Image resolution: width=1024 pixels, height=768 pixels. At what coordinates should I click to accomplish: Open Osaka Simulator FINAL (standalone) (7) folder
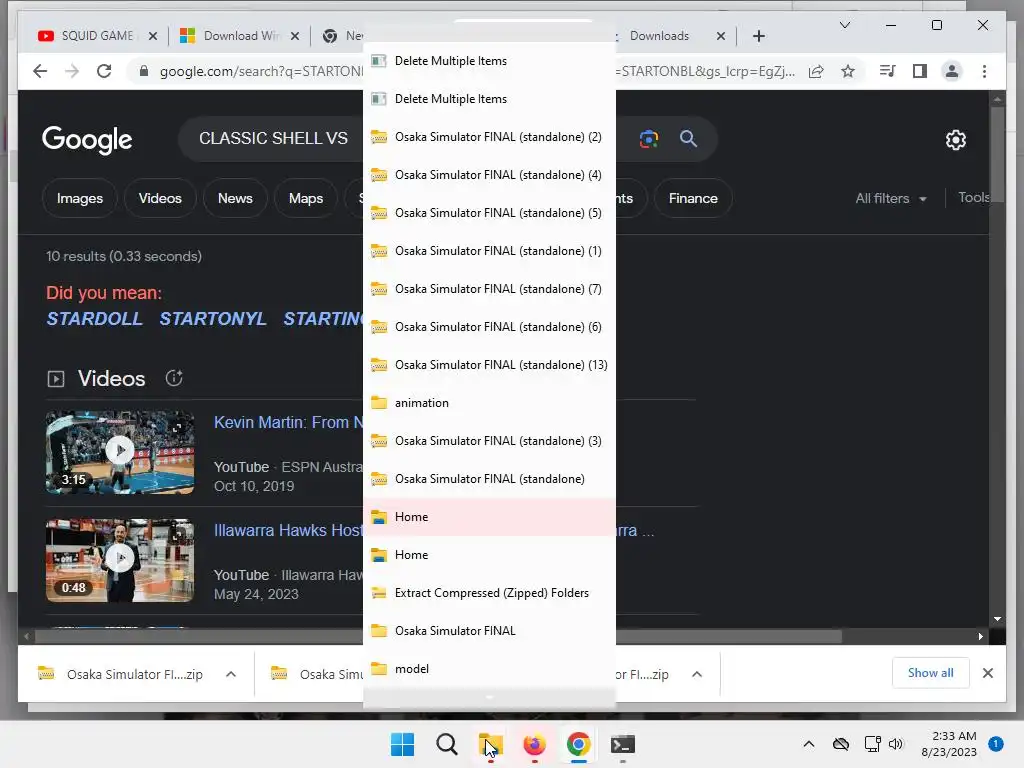(x=489, y=289)
